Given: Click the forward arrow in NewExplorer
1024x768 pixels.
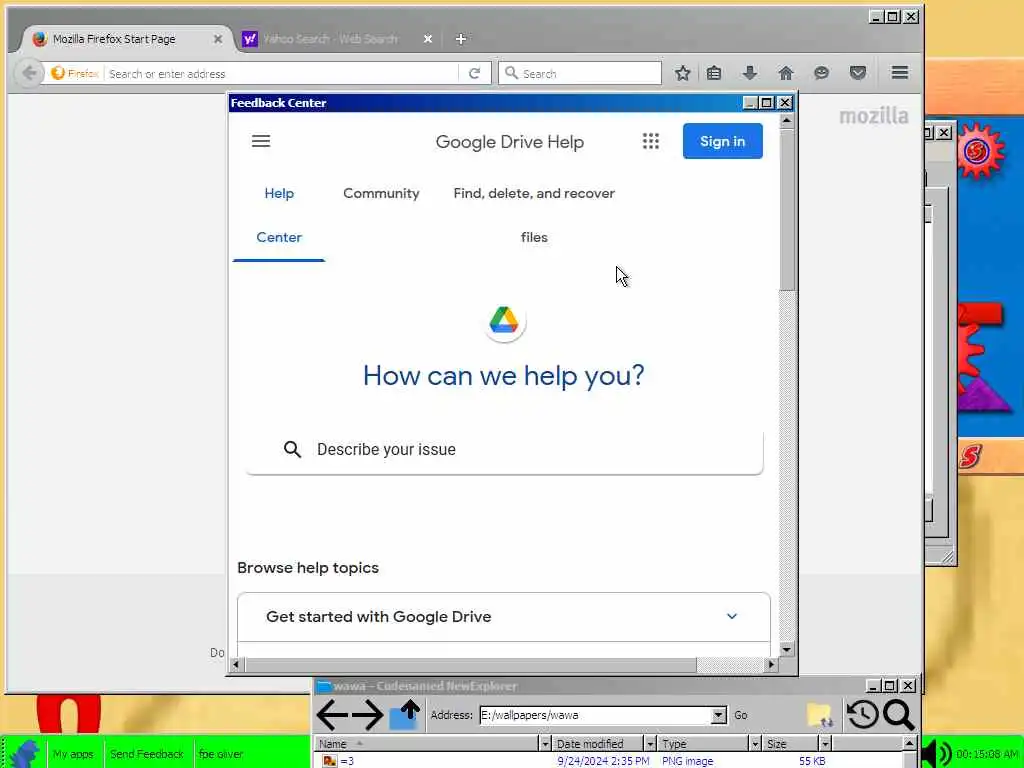Looking at the screenshot, I should point(368,715).
